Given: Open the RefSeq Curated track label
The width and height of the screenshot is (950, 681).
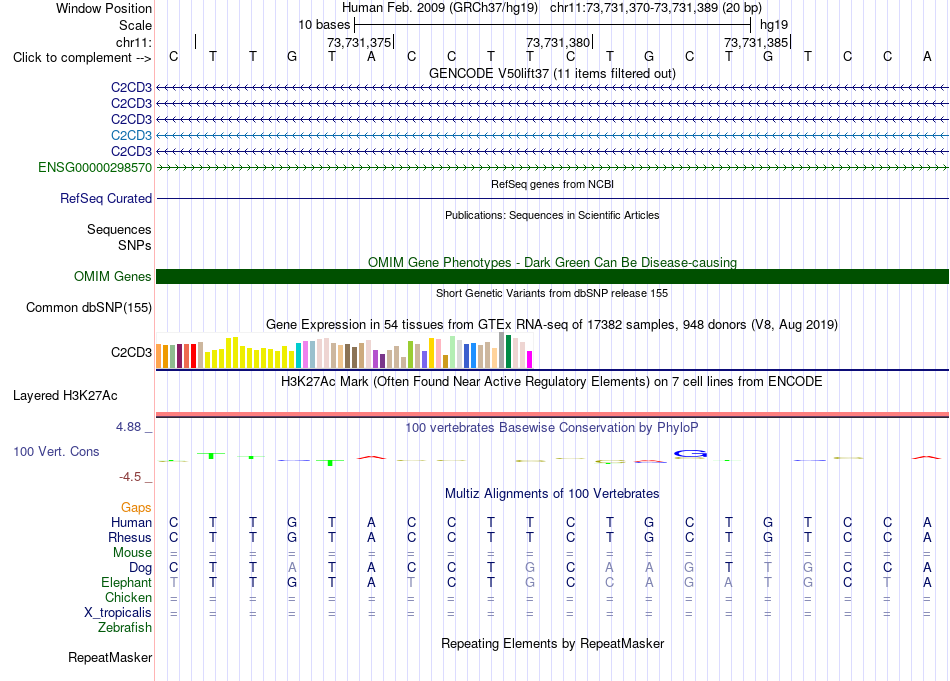Looking at the screenshot, I should click(105, 198).
